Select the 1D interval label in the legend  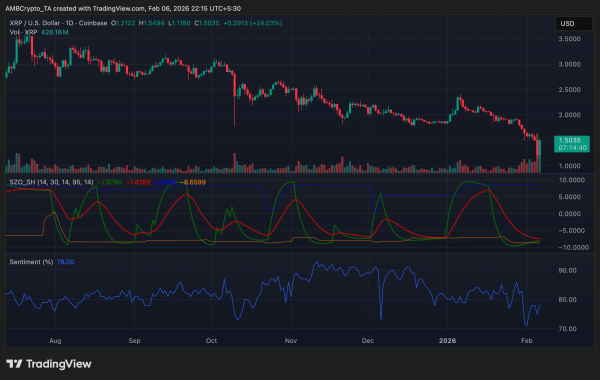(69, 23)
